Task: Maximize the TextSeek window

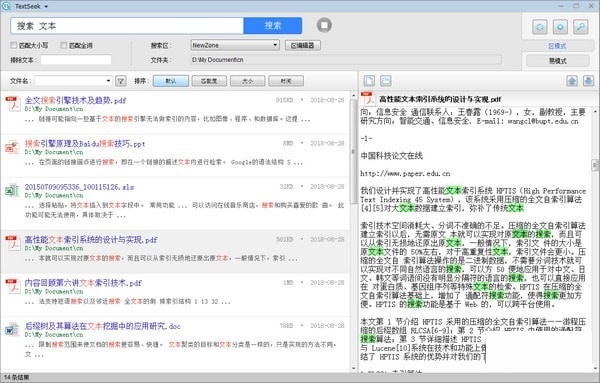Action: coord(576,6)
